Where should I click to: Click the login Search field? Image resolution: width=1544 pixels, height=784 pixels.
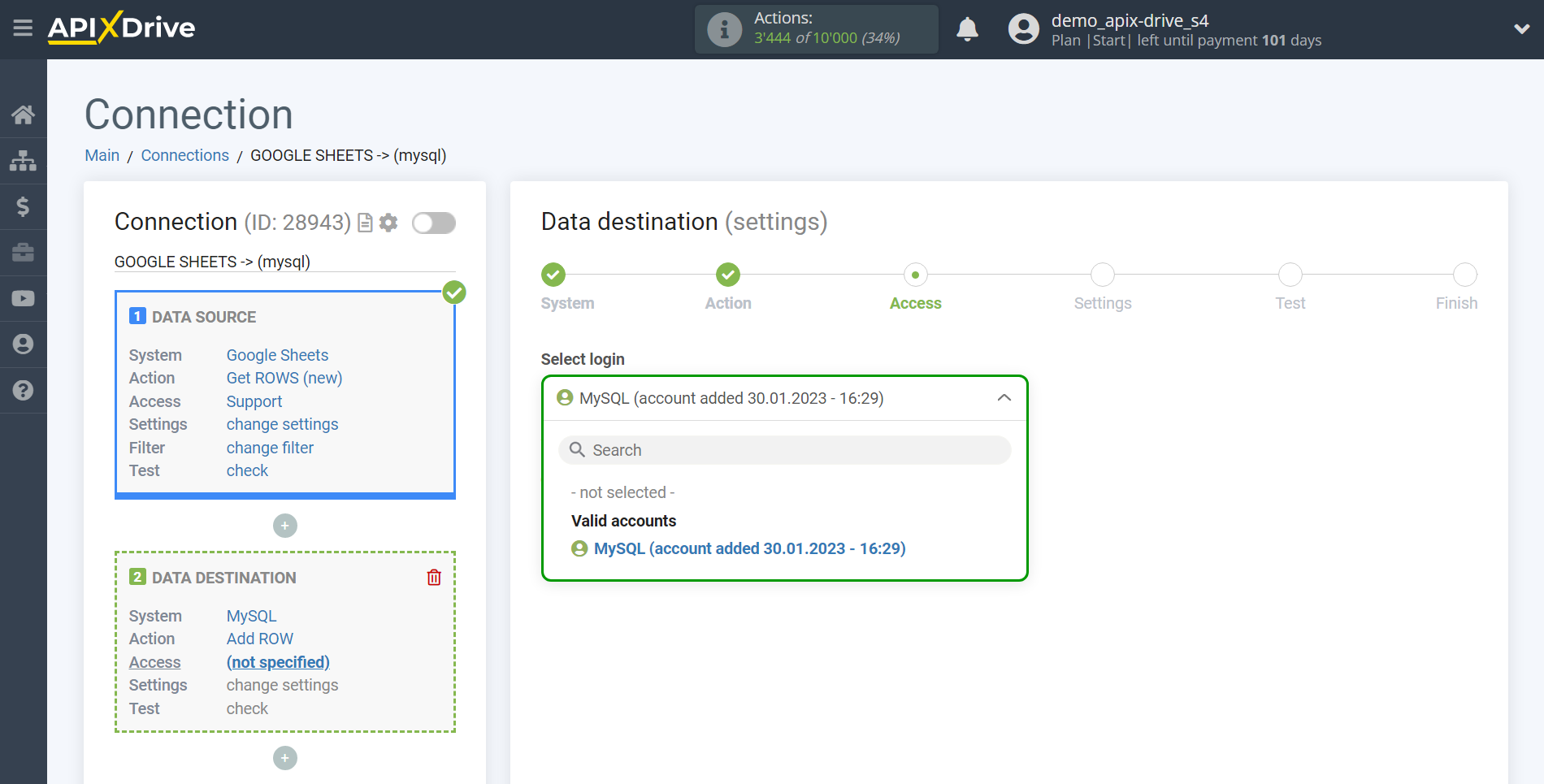point(785,450)
